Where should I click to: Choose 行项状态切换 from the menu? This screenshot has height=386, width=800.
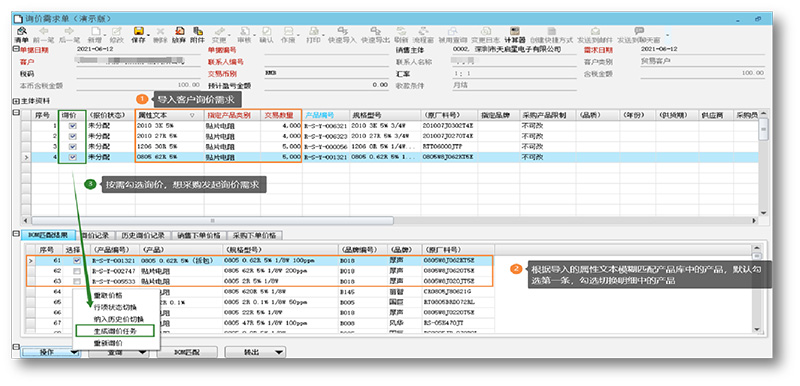115,307
